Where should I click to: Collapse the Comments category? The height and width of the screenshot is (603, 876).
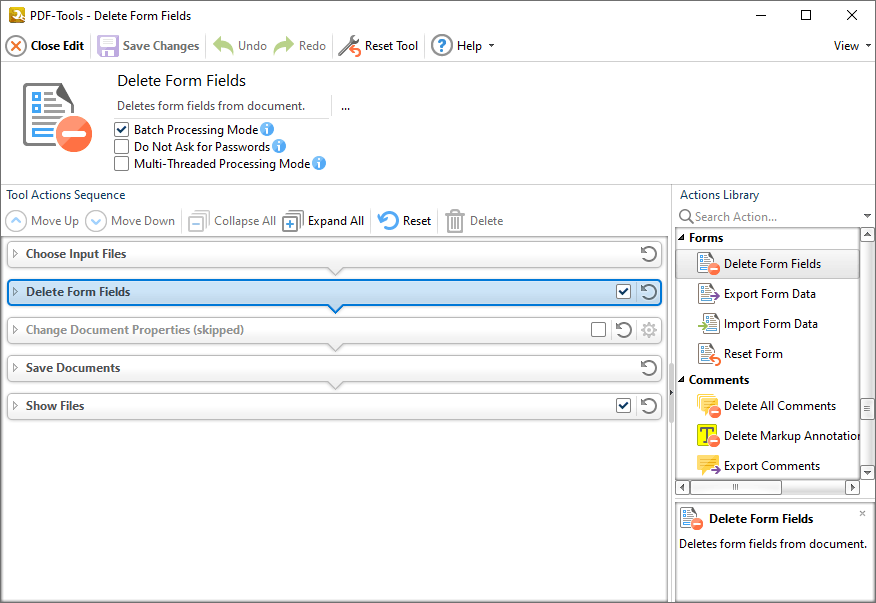point(682,379)
